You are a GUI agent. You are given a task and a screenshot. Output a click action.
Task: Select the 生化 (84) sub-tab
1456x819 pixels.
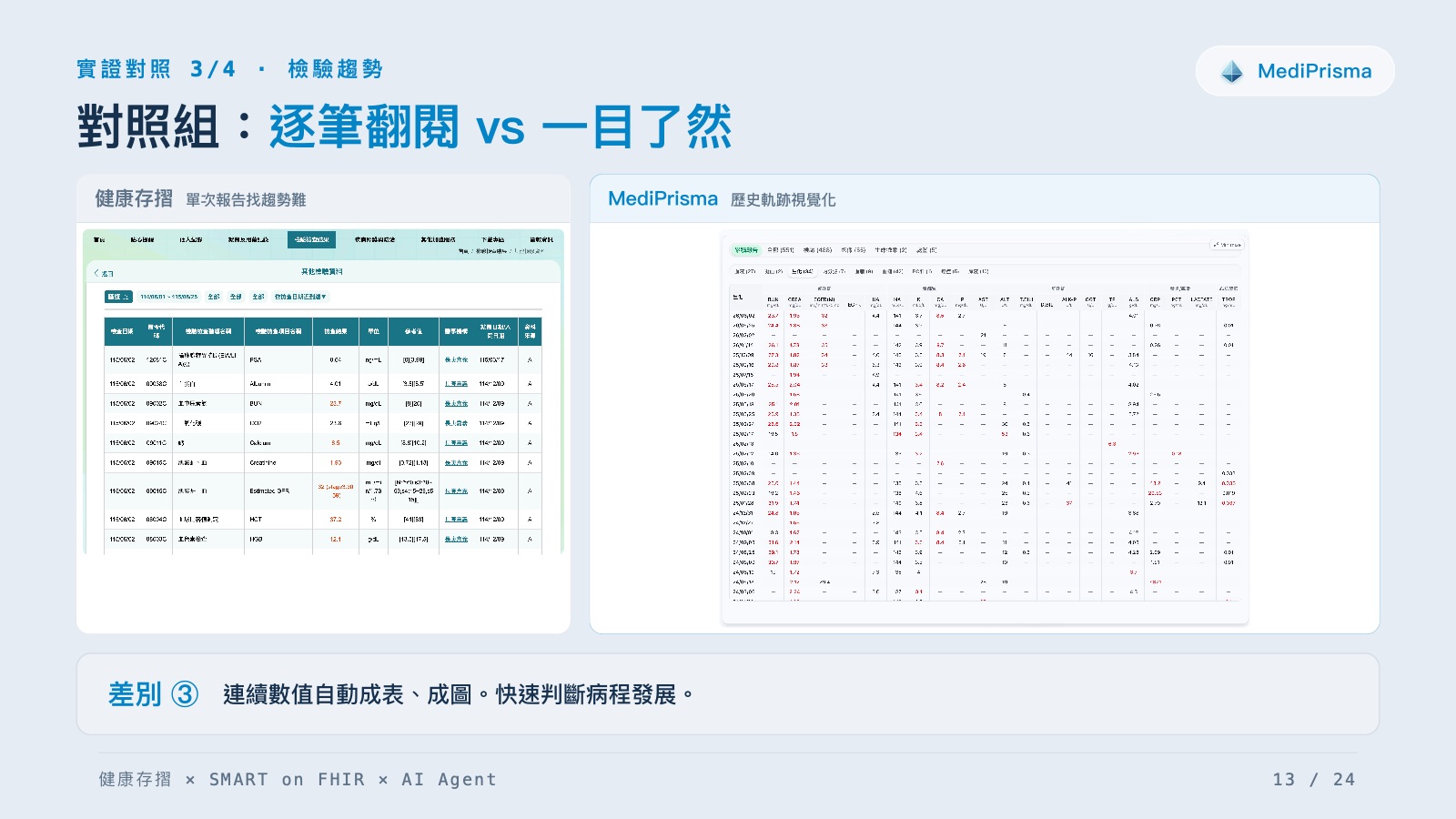(x=802, y=271)
